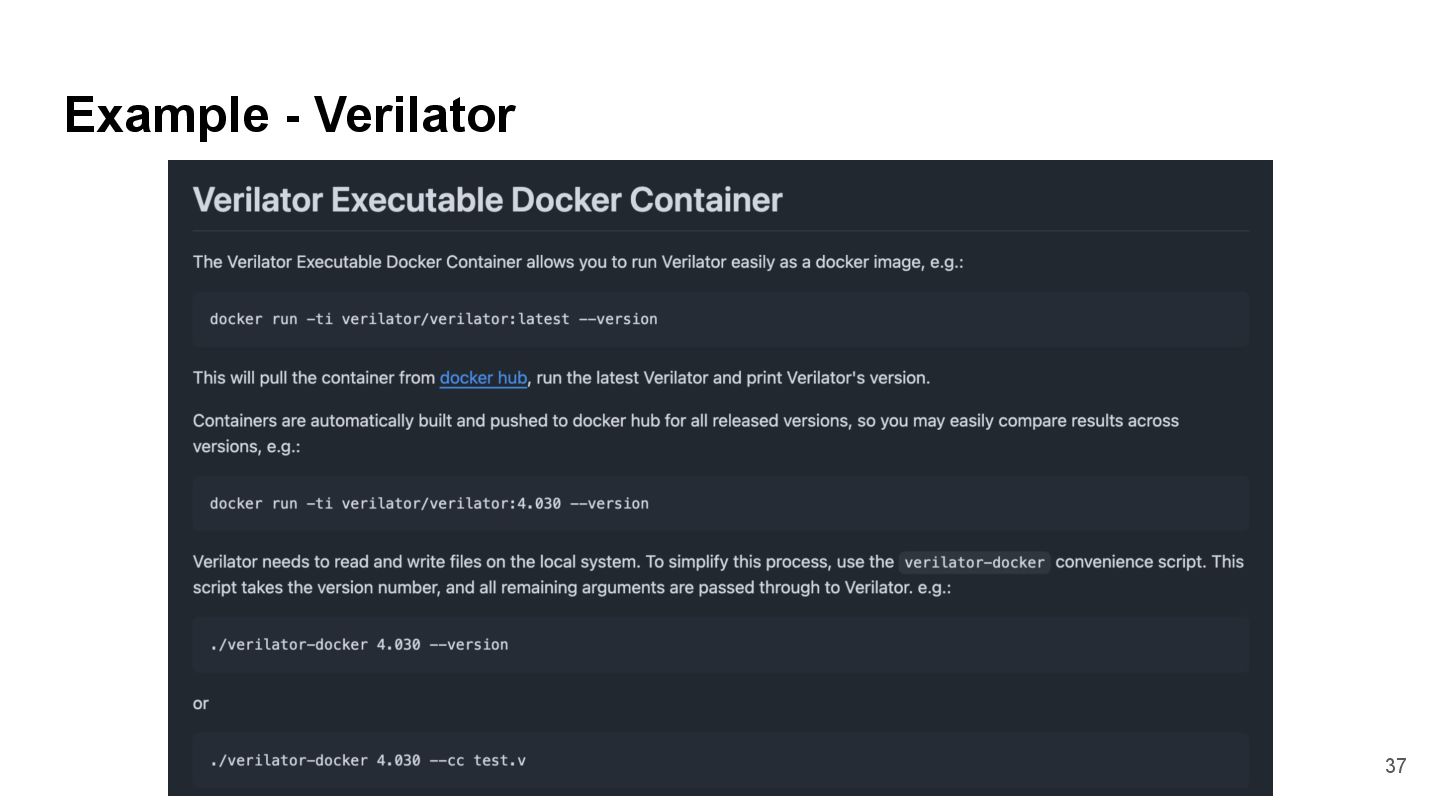Click the paragraph starting Containers are automatically built

point(685,421)
